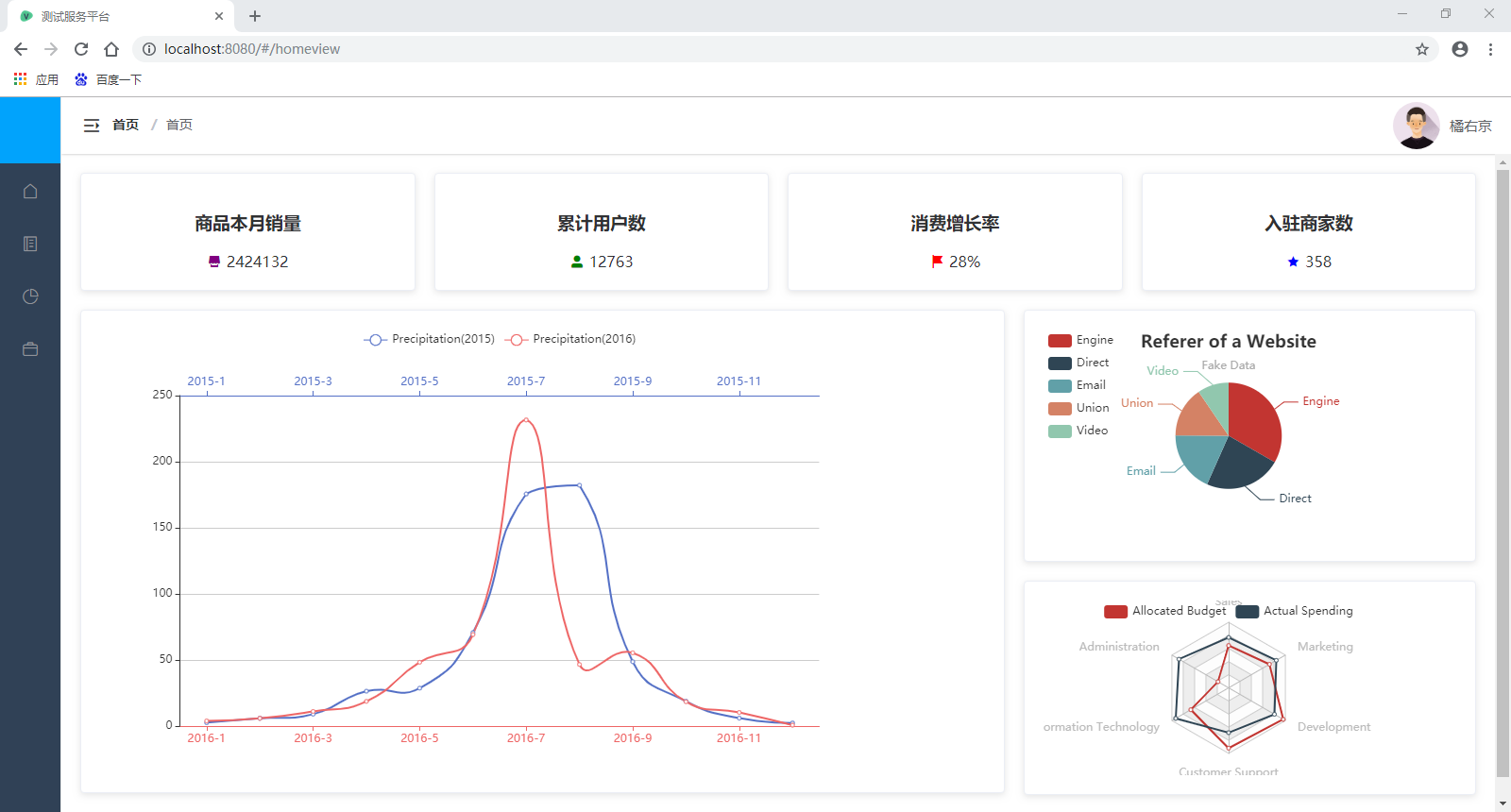The image size is (1511, 812).
Task: Click the shop icon beside 2424132
Action: (214, 262)
